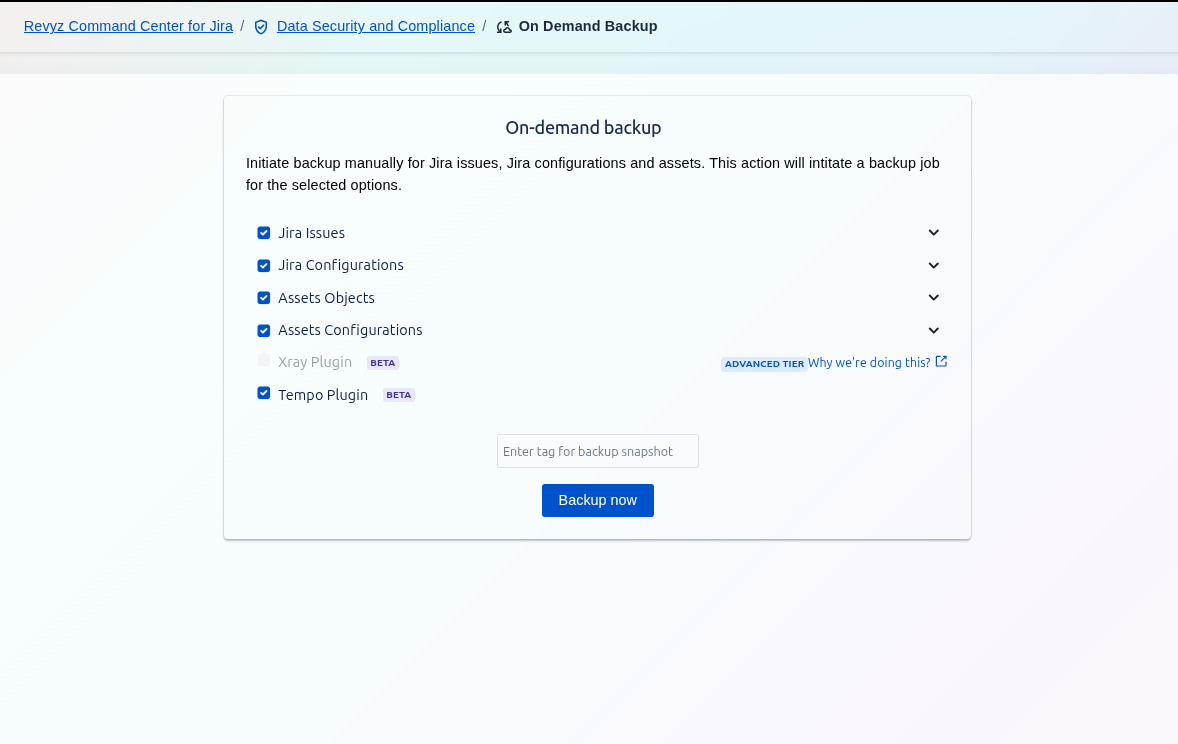
Task: Toggle the Assets Configurations checkbox
Action: [x=264, y=331]
